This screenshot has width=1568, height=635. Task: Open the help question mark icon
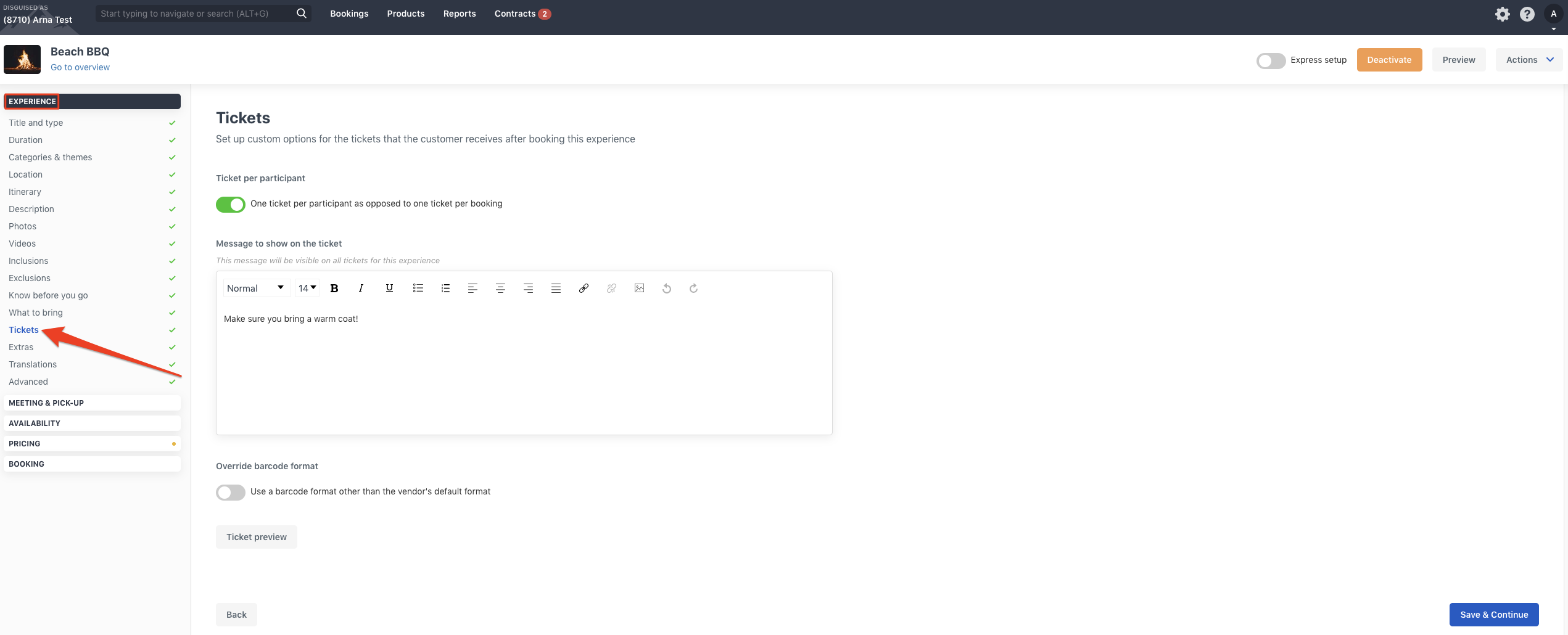click(x=1527, y=14)
